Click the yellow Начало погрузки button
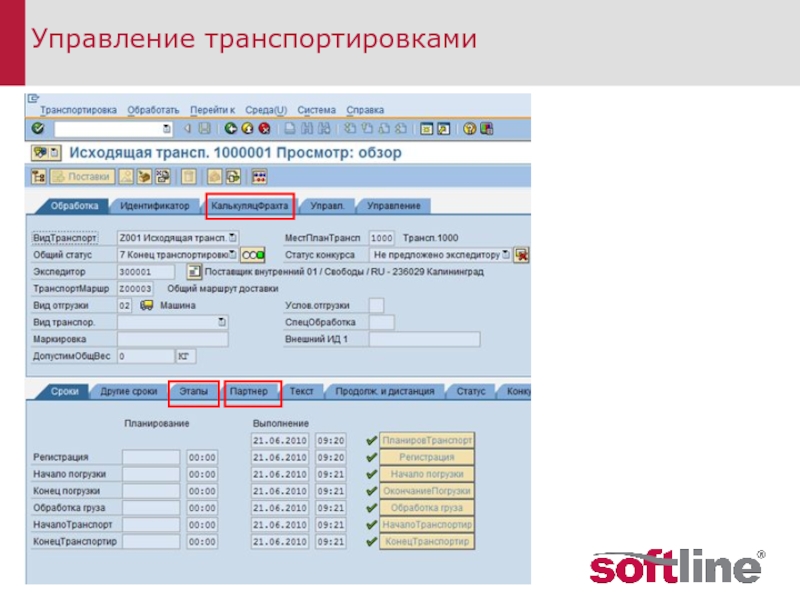 tap(427, 474)
